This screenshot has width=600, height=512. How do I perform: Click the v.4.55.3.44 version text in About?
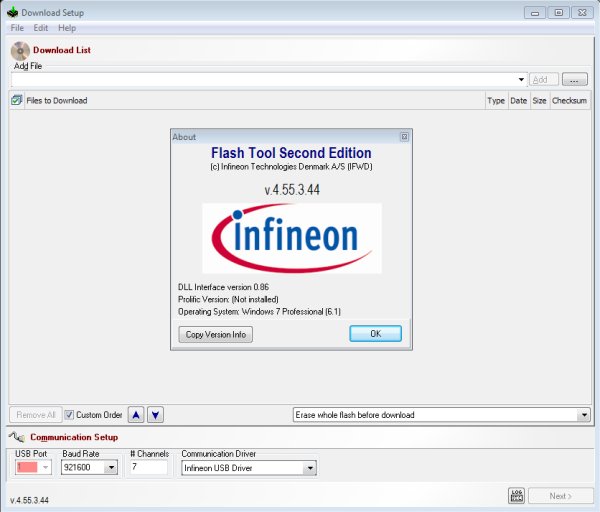click(x=292, y=189)
